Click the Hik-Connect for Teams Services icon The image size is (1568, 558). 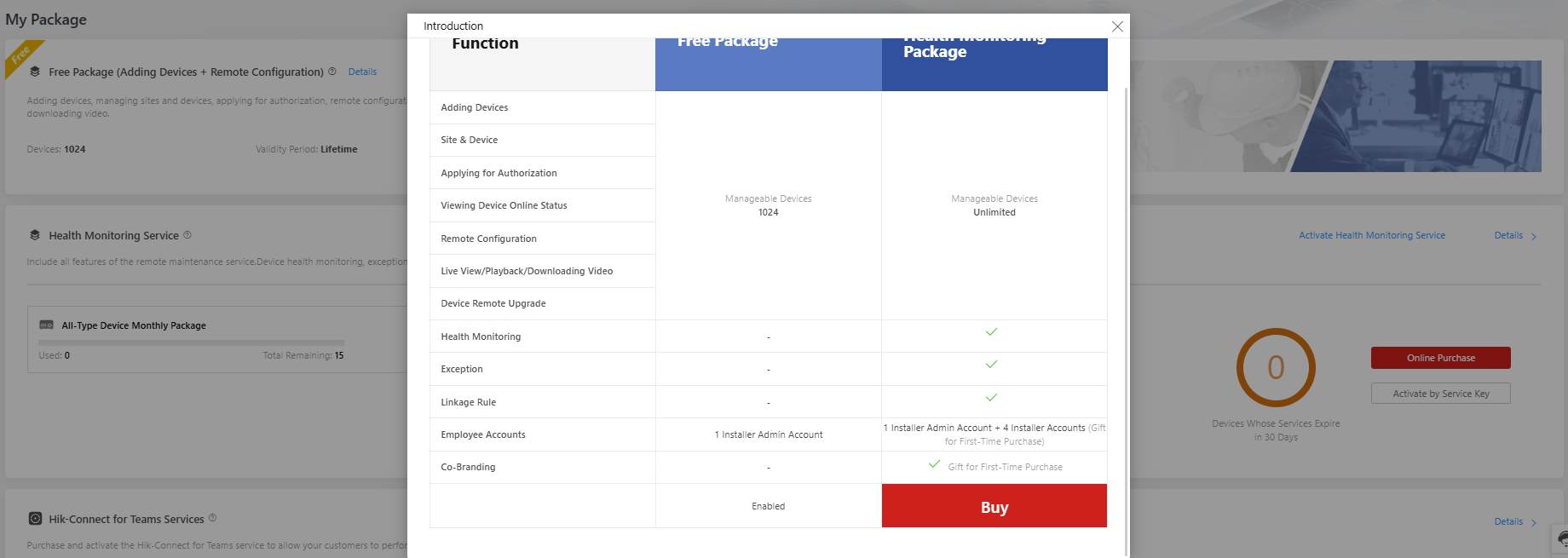tap(35, 519)
